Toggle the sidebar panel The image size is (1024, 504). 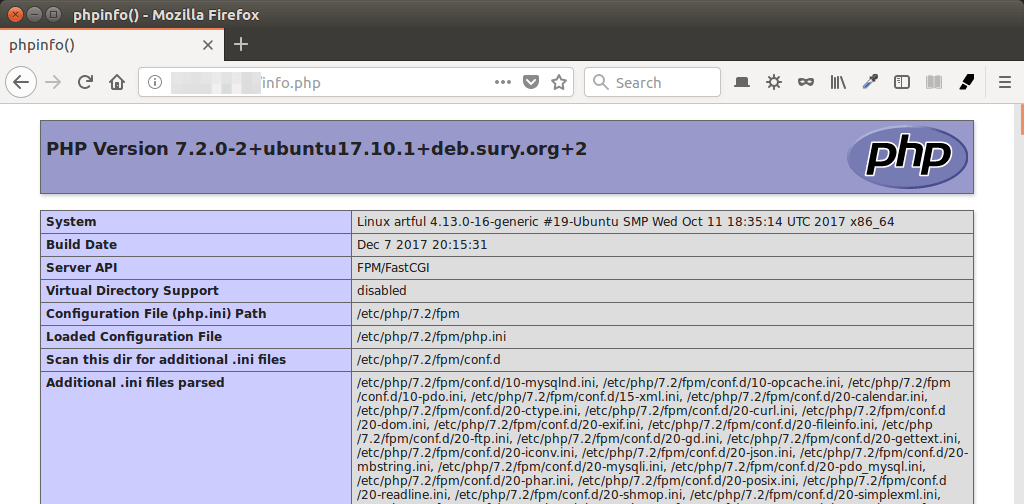click(902, 82)
